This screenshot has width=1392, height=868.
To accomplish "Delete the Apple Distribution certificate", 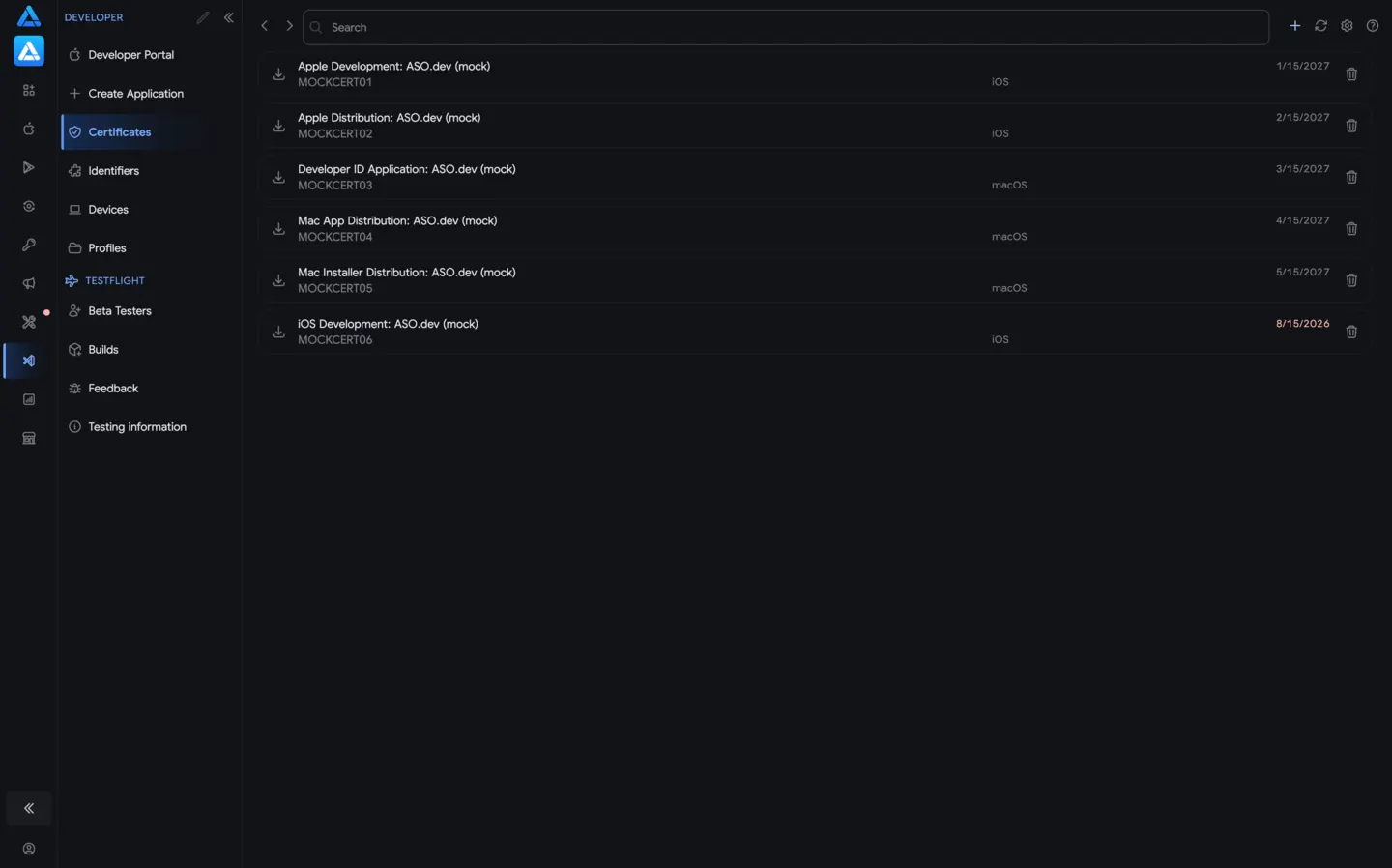I will tap(1351, 126).
